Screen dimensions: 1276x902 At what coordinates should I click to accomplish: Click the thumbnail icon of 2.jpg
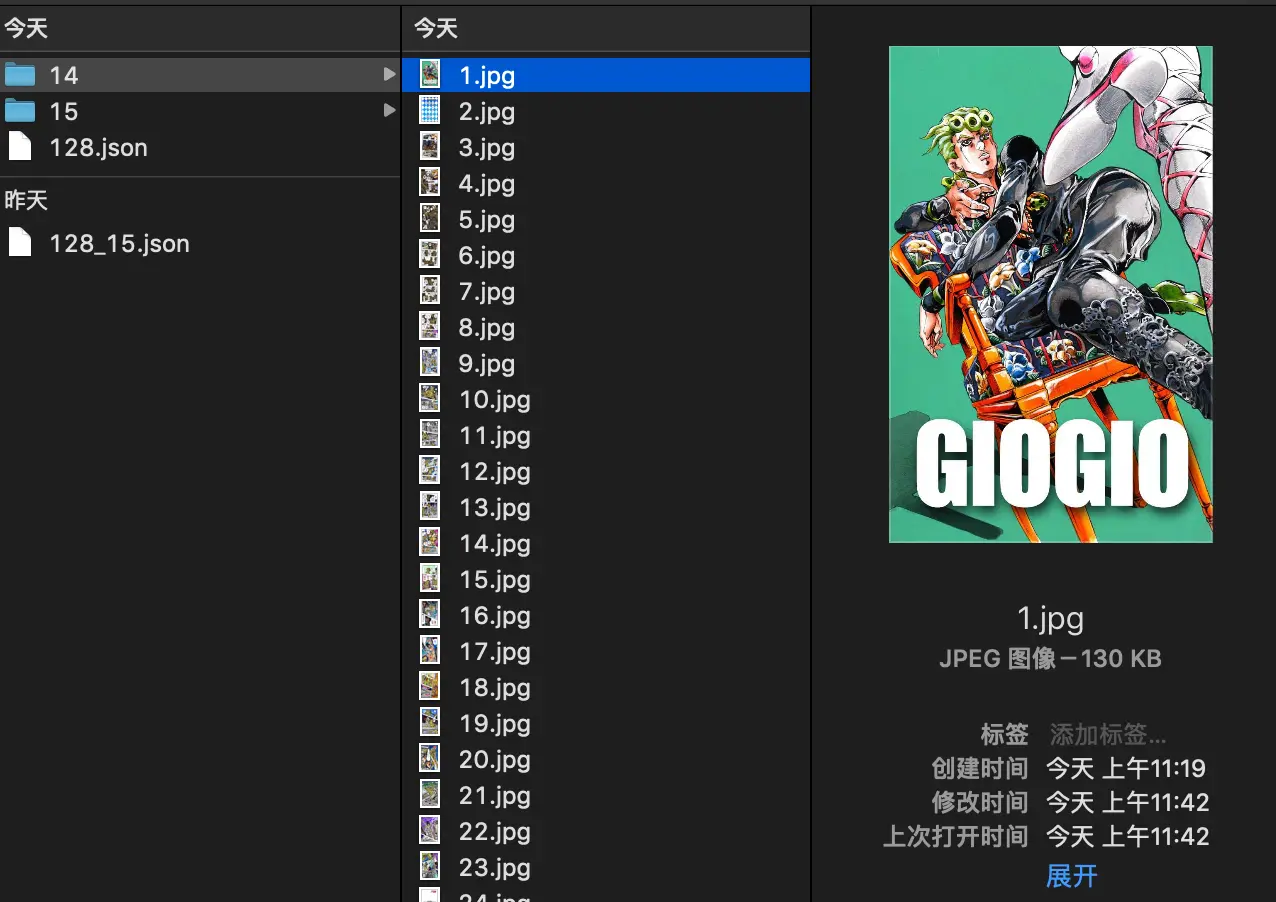[x=429, y=110]
